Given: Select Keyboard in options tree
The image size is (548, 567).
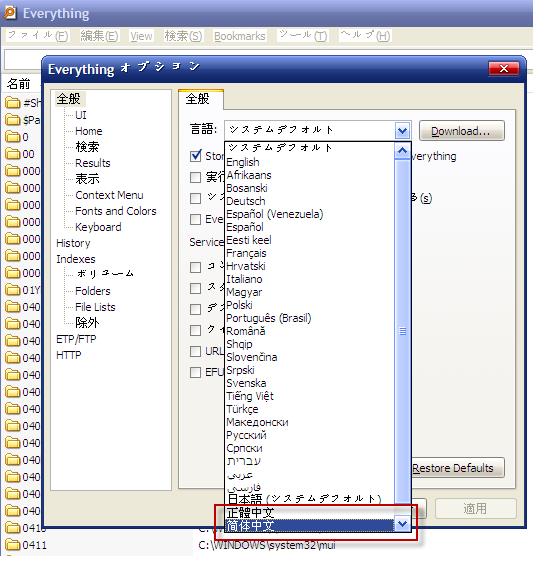Looking at the screenshot, I should tap(98, 227).
